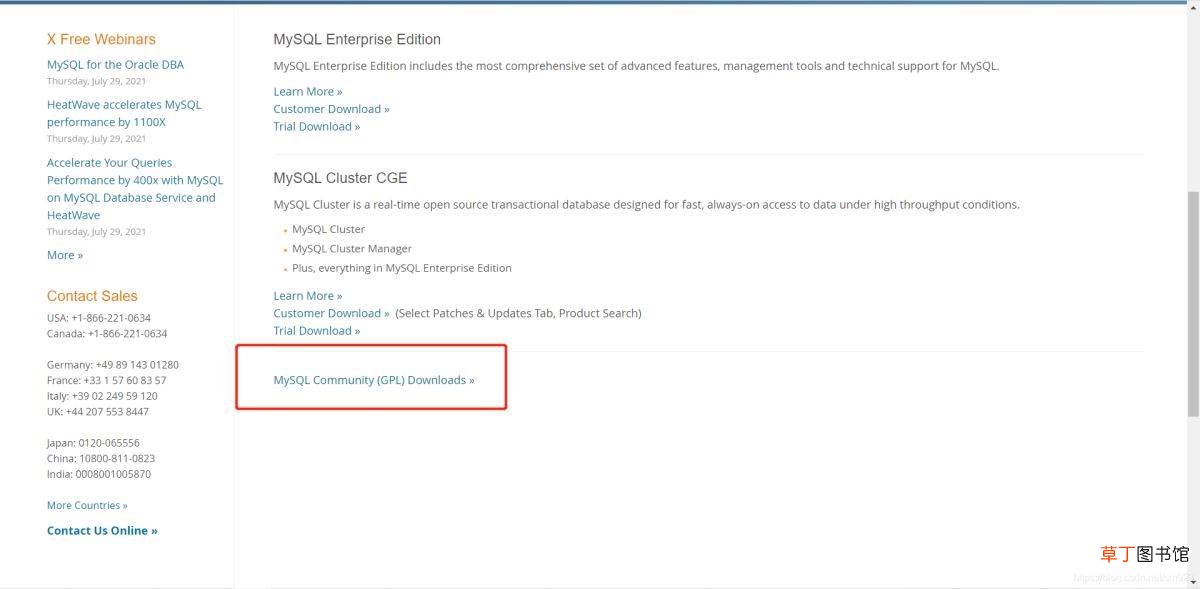
Task: Click Trial Download » under MySQL Cluster CGE
Action: pos(317,331)
